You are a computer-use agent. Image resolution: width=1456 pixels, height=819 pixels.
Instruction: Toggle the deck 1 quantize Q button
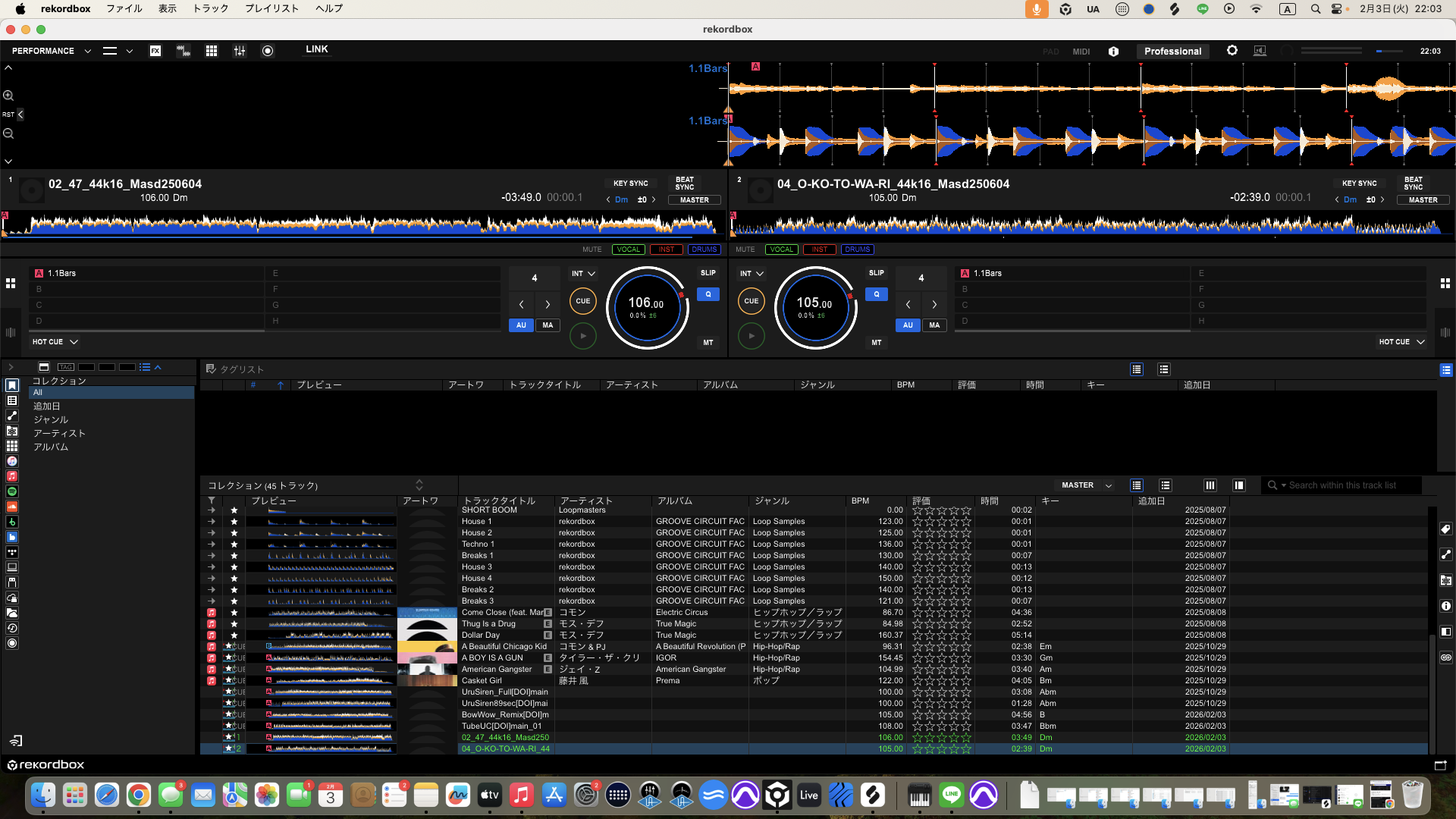[708, 294]
